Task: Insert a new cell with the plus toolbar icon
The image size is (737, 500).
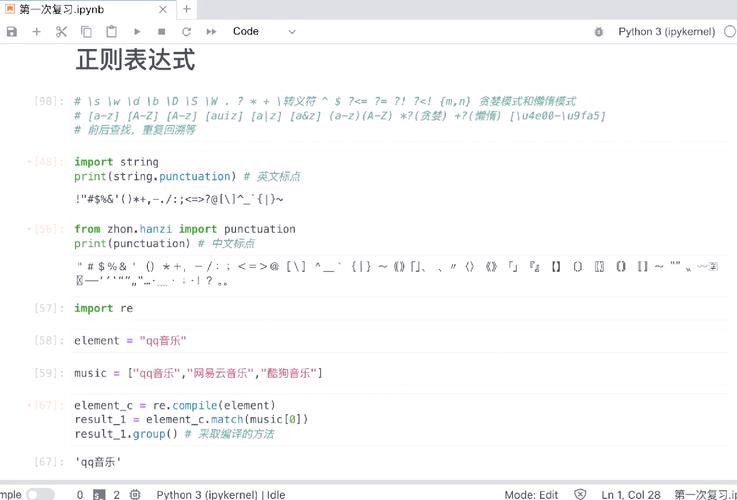Action: click(36, 31)
